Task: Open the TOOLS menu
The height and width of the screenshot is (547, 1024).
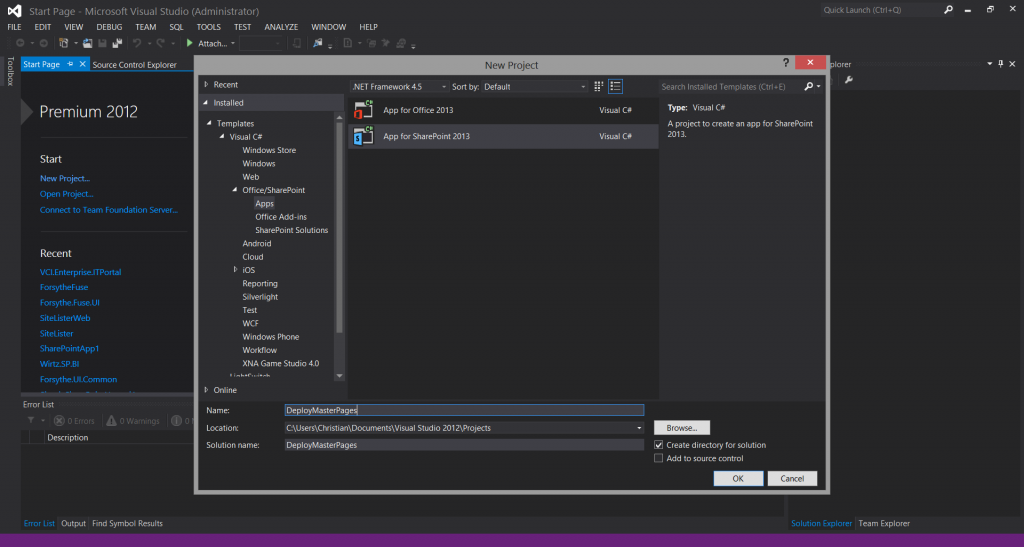Action: [208, 27]
